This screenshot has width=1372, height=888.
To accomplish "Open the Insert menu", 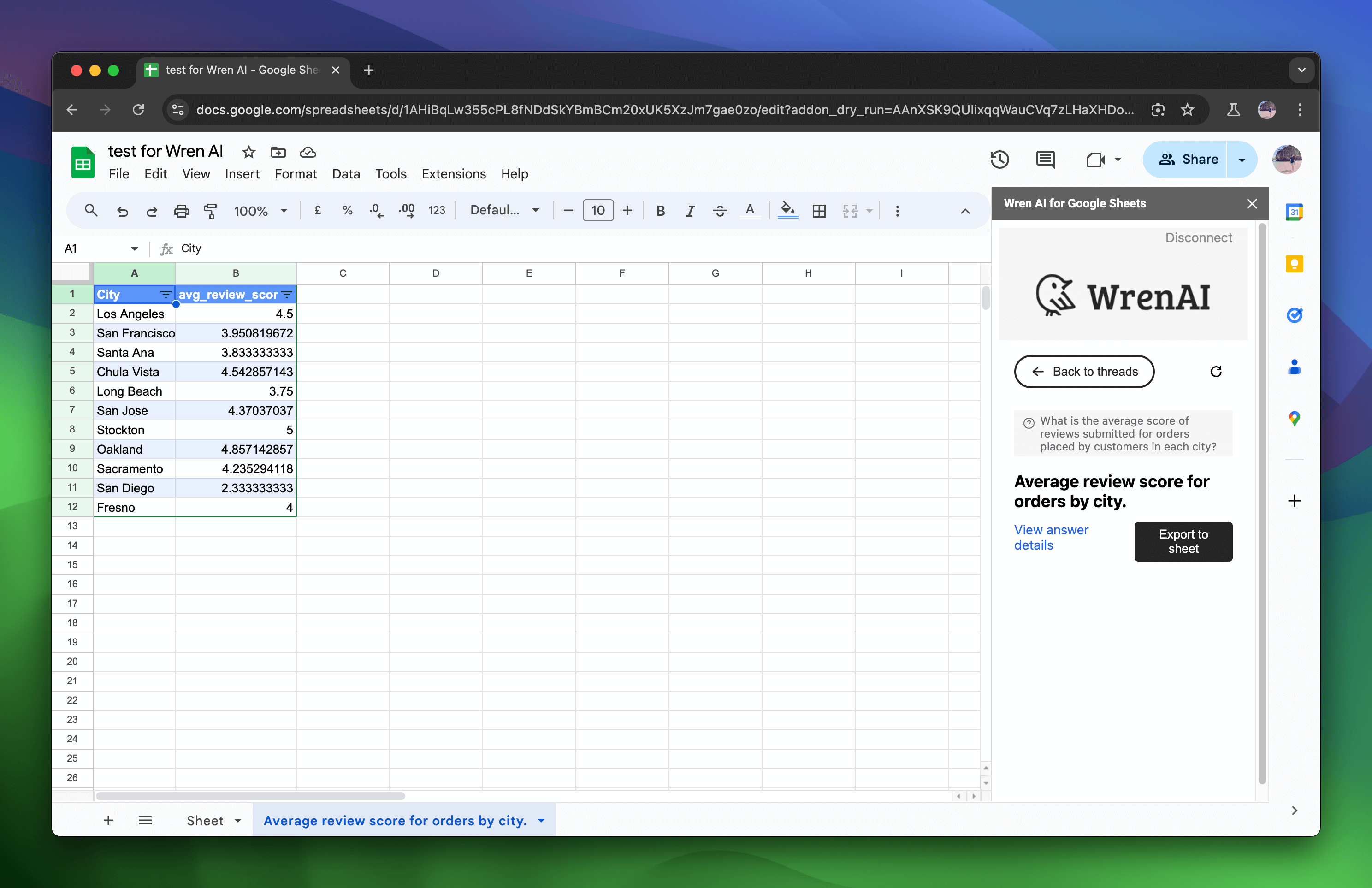I will click(242, 173).
